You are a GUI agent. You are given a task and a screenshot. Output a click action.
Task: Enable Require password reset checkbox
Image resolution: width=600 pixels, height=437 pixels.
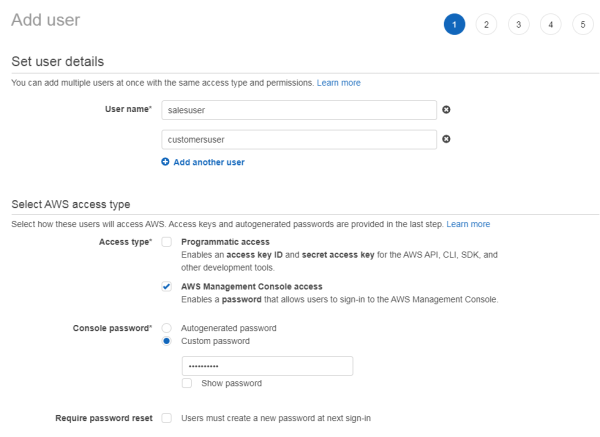pos(167,418)
